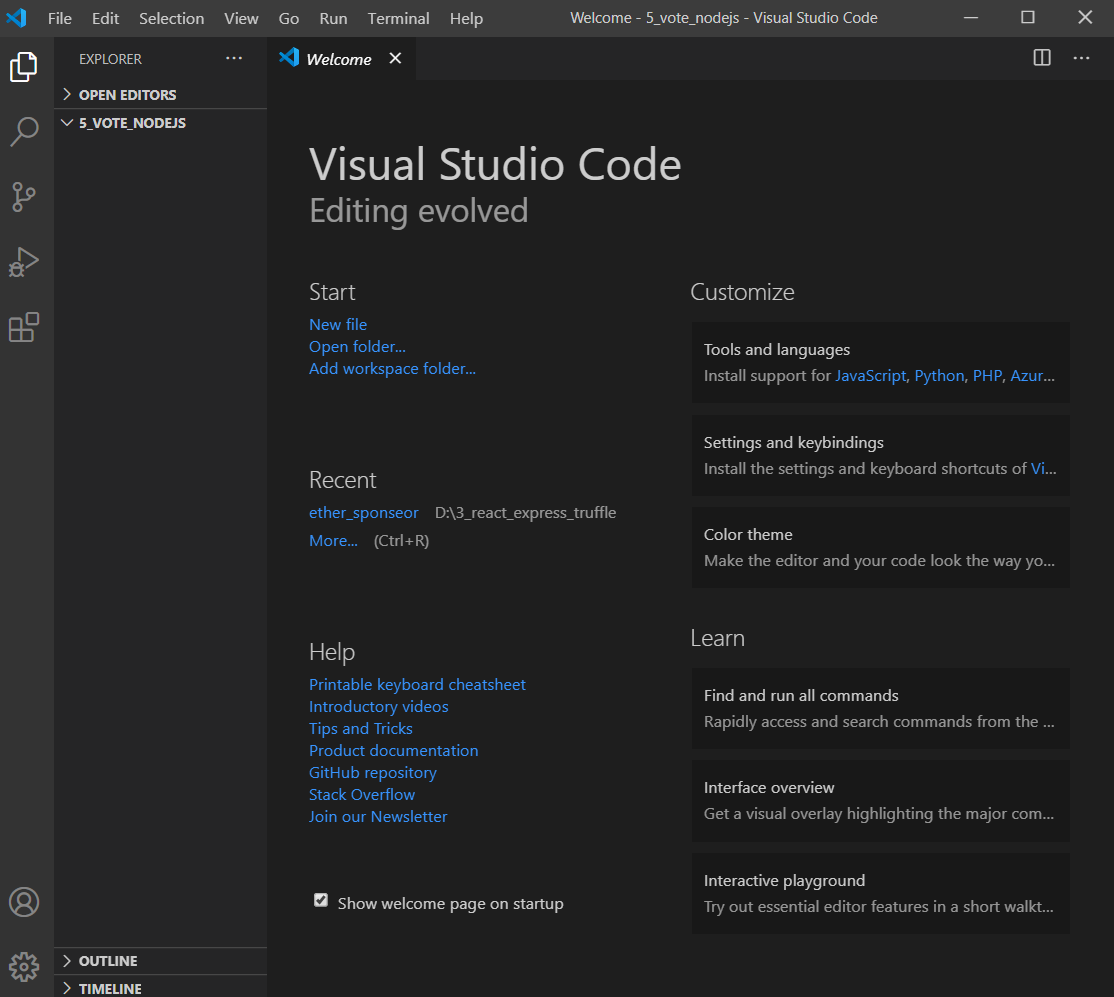Open the Manage gear icon
Image resolution: width=1114 pixels, height=997 pixels.
24,966
